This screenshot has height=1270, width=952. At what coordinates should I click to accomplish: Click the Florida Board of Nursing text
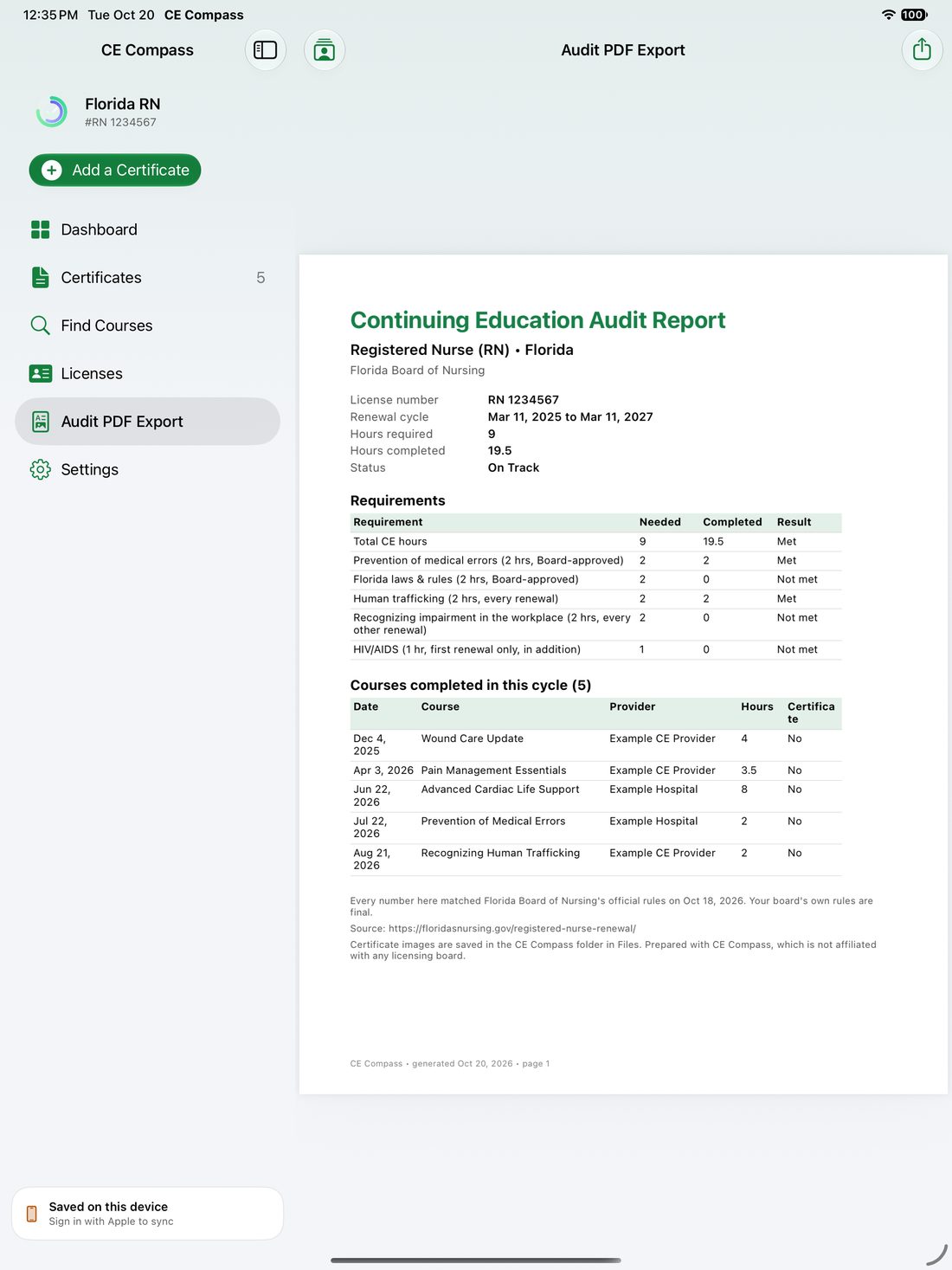[418, 371]
